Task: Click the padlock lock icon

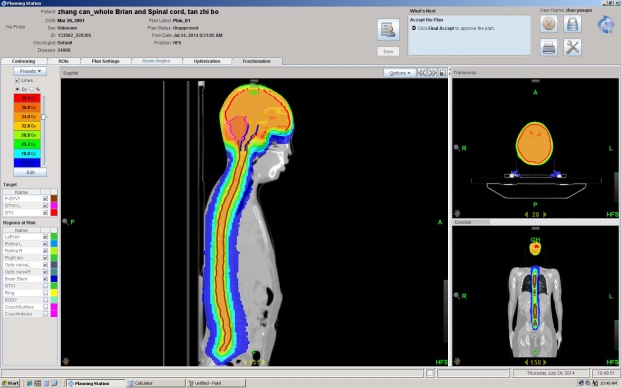Action: (x=572, y=24)
